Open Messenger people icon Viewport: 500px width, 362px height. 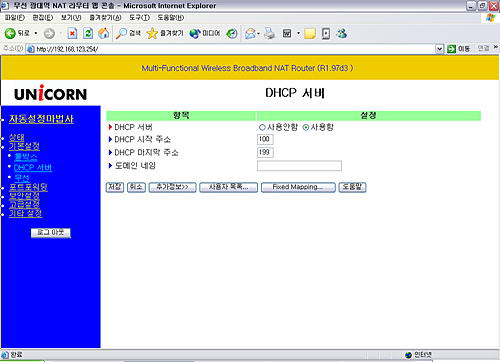[342, 33]
